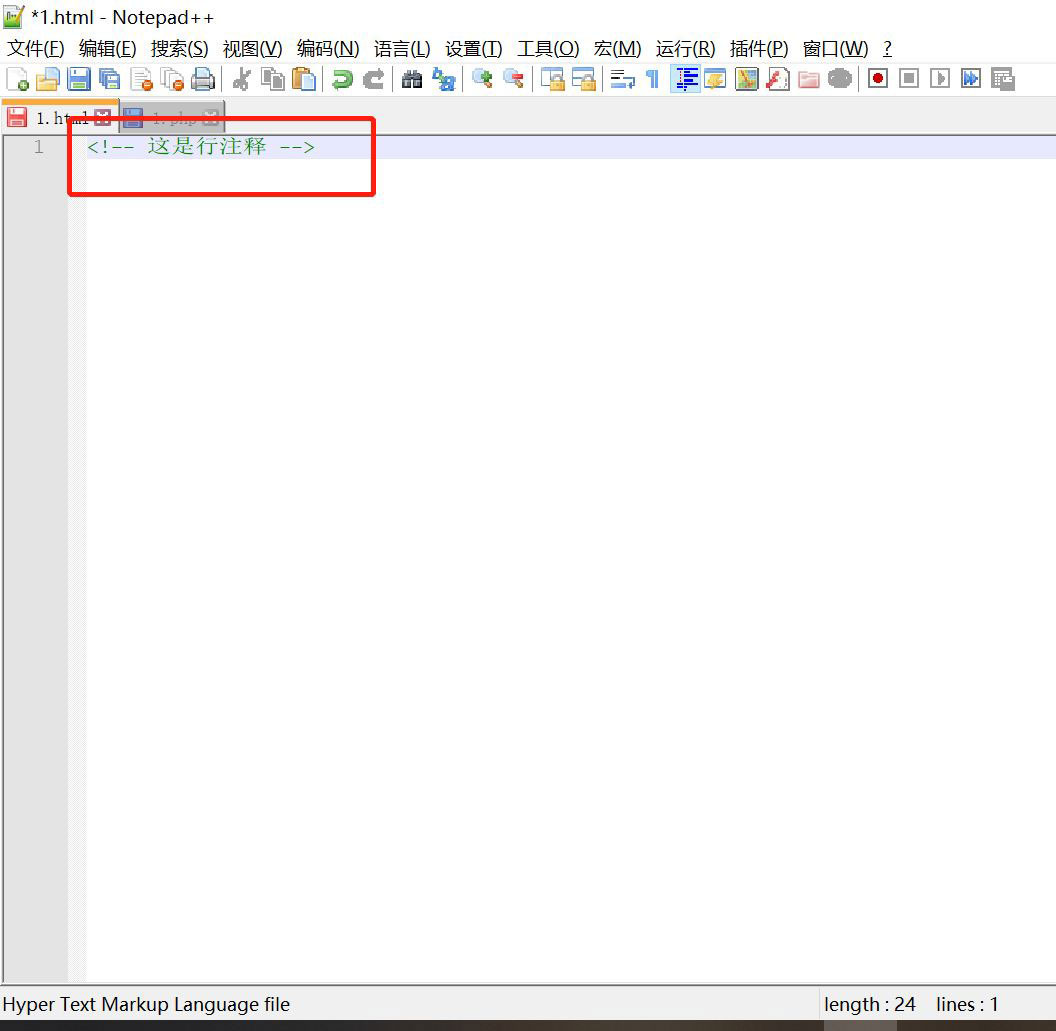
Task: Zoom out with the magnifier minus icon
Action: point(514,79)
